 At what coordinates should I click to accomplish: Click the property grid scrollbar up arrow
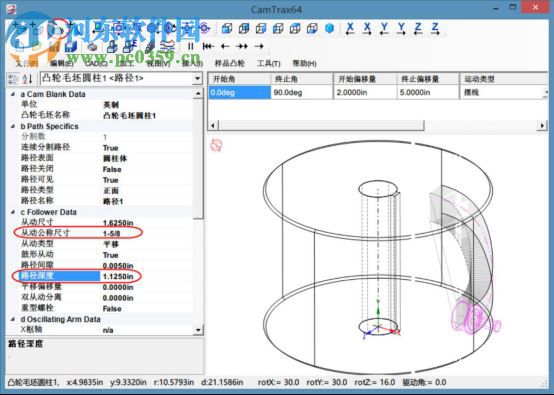click(198, 94)
